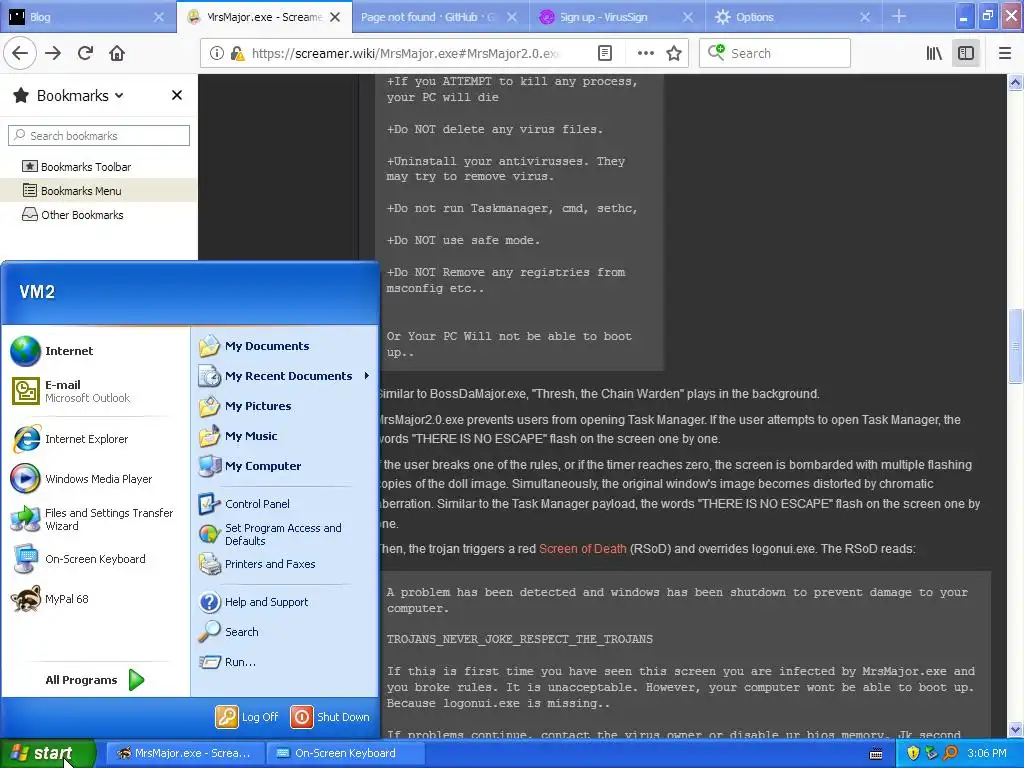The height and width of the screenshot is (768, 1024).
Task: Click the magnifier tray icon
Action: point(950,753)
